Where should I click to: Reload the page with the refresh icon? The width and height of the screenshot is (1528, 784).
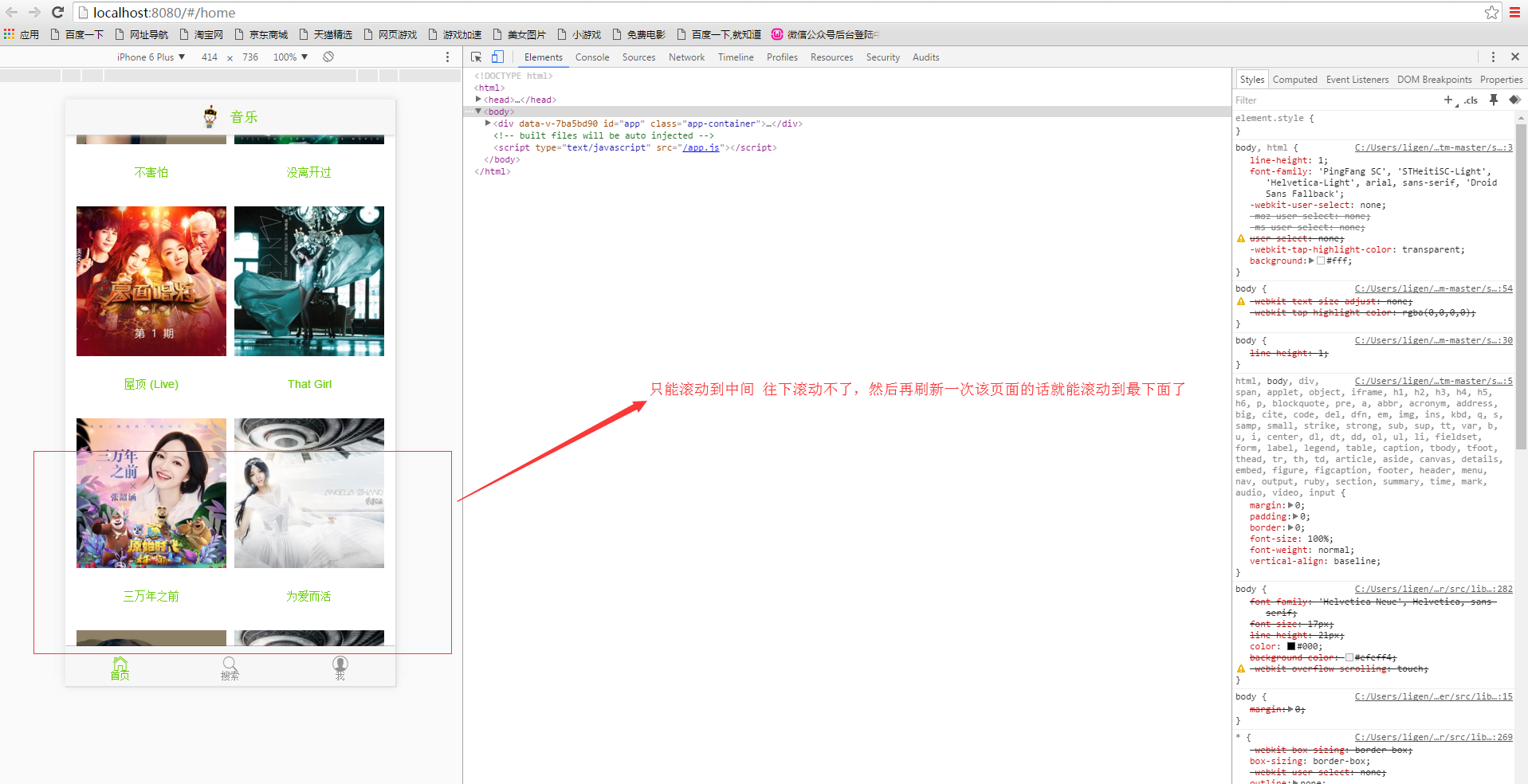[57, 12]
